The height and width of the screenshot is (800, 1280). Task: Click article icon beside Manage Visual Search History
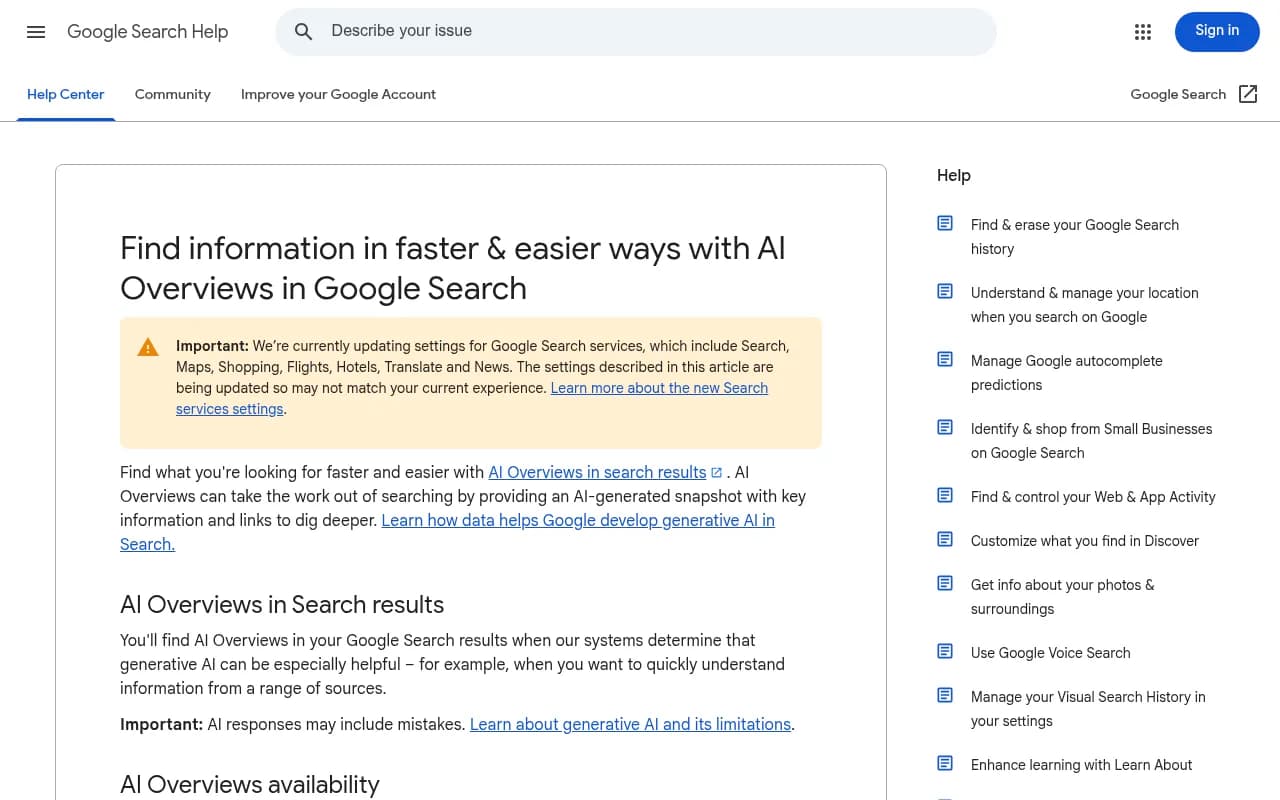945,695
